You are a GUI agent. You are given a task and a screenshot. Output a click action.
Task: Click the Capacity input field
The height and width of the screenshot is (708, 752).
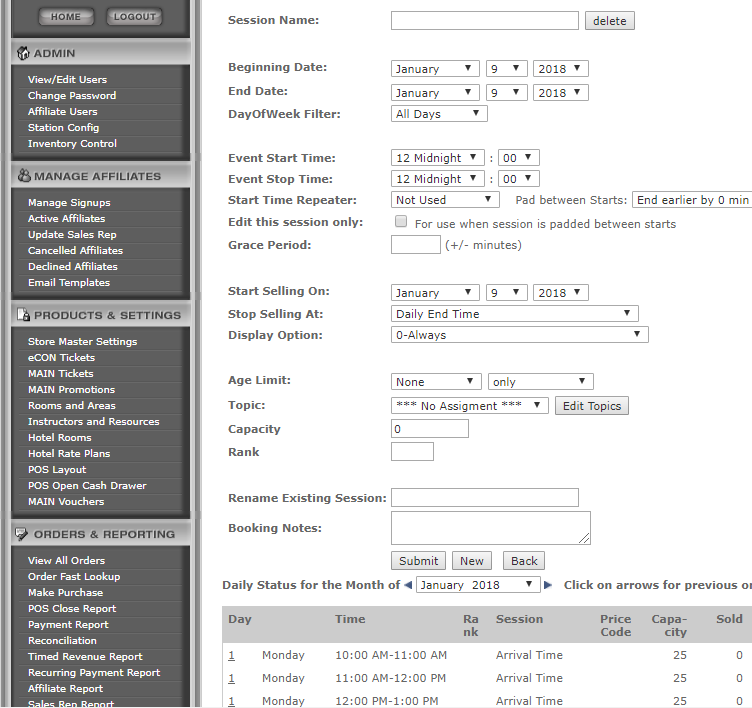click(430, 429)
